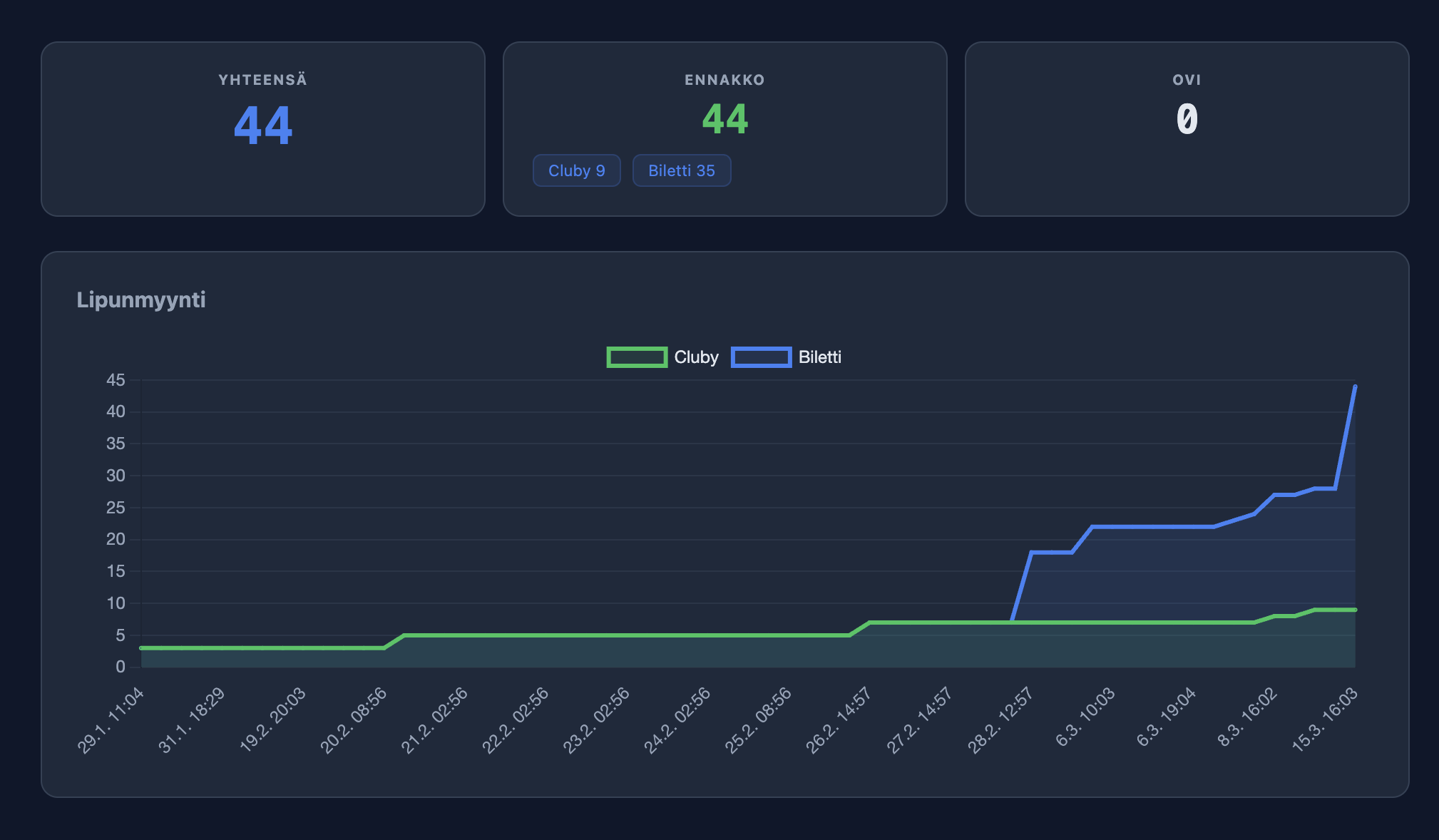The height and width of the screenshot is (840, 1439).
Task: Click the Cluby 9 badge
Action: pos(576,171)
